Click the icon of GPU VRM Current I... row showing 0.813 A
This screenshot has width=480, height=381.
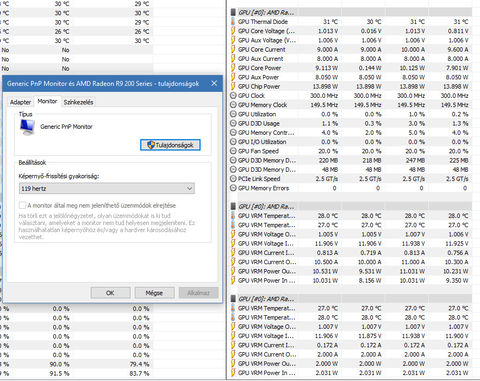(233, 253)
